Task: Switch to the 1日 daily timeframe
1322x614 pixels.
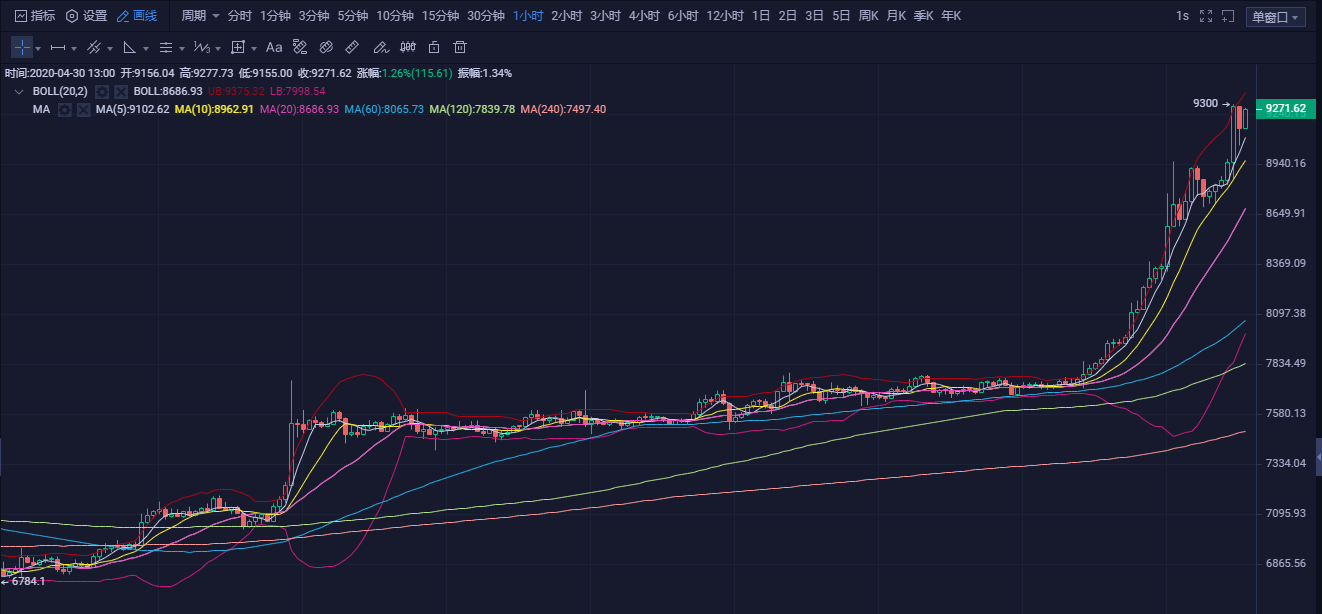Action: pos(761,16)
